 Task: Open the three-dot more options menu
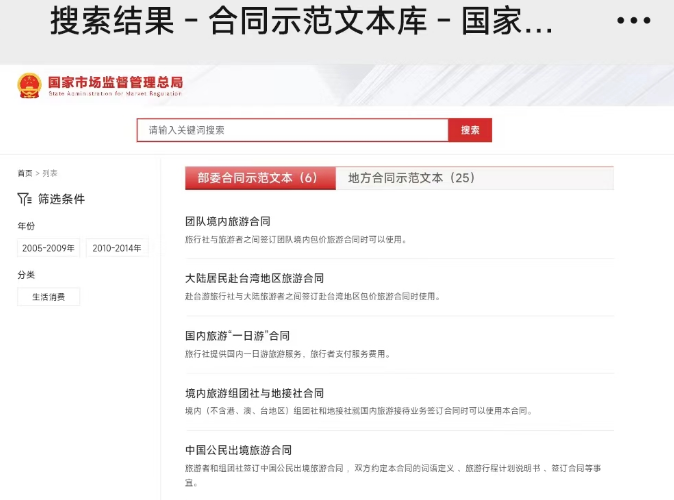[633, 21]
